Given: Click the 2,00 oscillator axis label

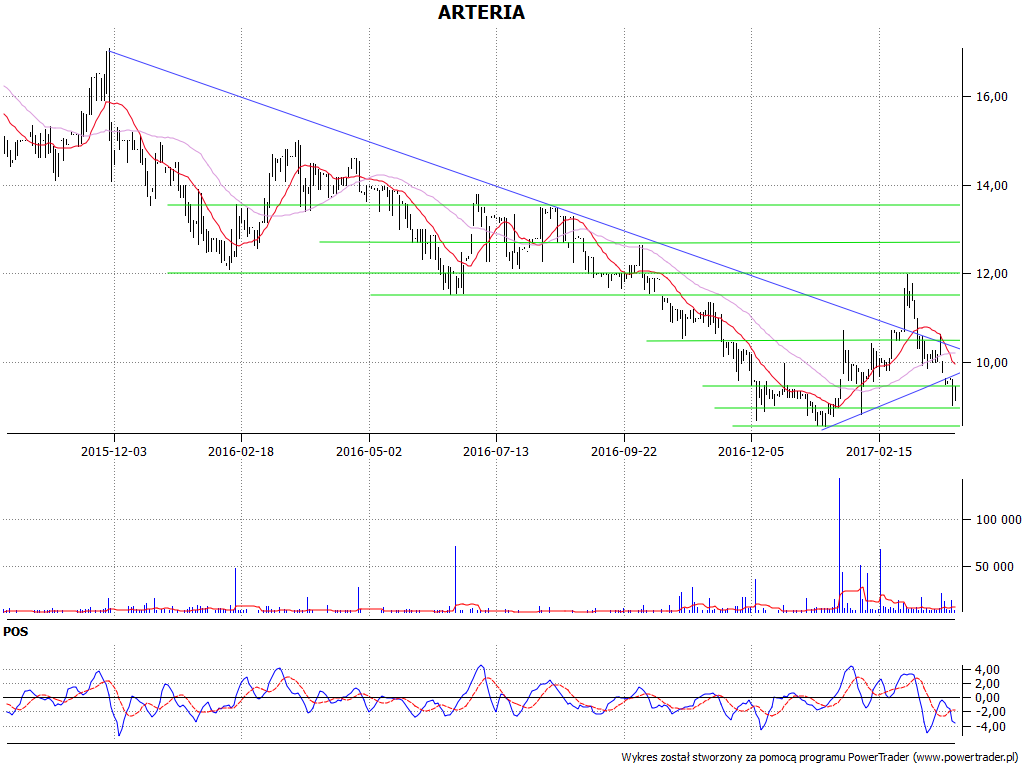Looking at the screenshot, I should pyautogui.click(x=986, y=684).
